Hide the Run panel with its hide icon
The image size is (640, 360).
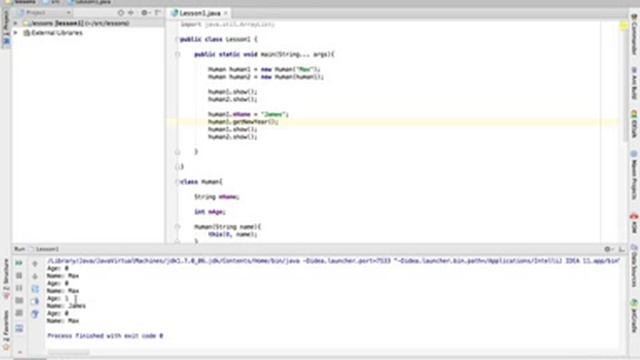coord(621,249)
